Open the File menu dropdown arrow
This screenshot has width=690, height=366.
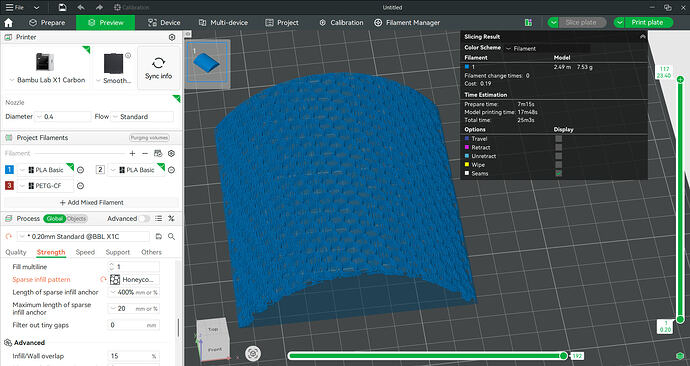37,7
